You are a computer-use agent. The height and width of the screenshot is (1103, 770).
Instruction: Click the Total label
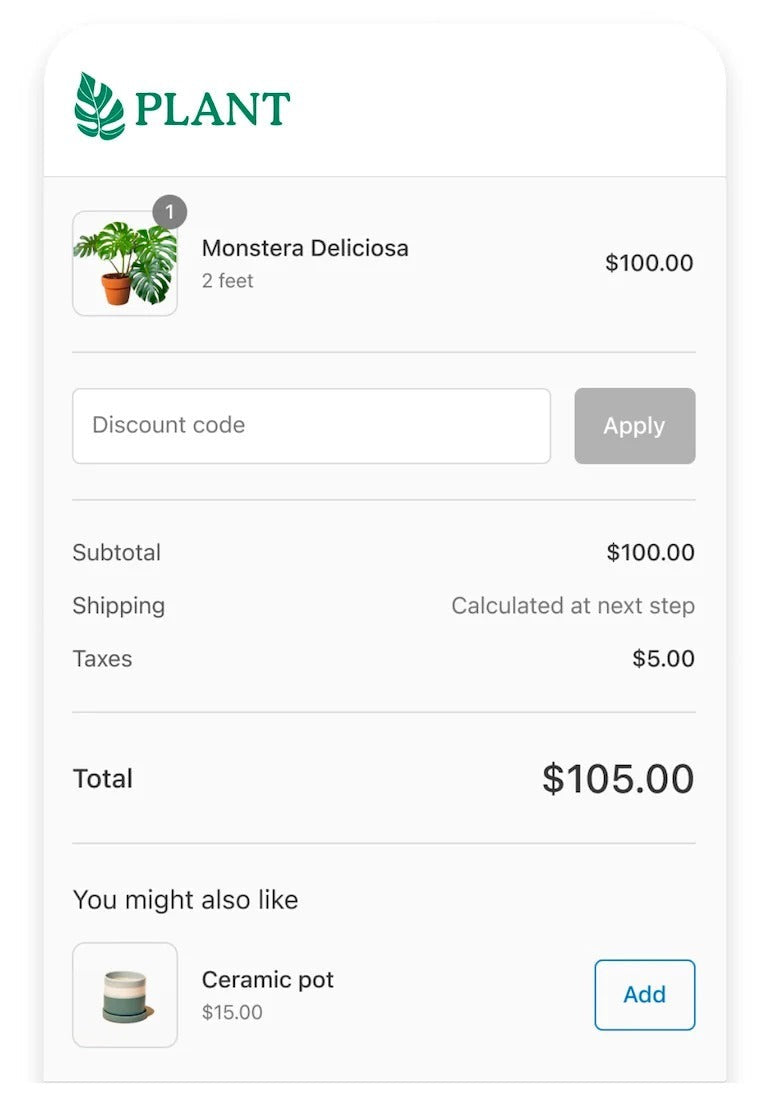pyautogui.click(x=103, y=779)
